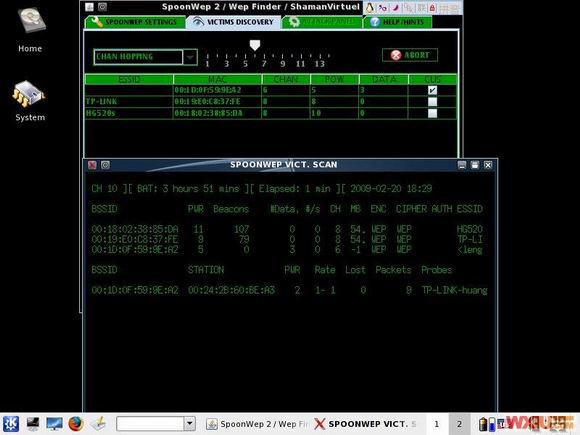Expand the CHAN HOPPING dropdown
580x435 pixels.
point(190,57)
